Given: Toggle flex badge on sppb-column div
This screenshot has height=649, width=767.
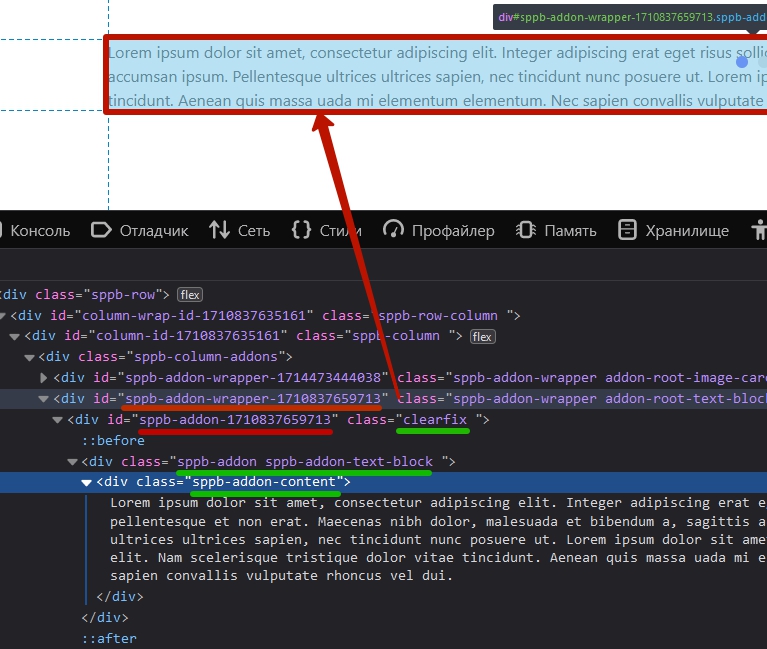Looking at the screenshot, I should pos(482,337).
